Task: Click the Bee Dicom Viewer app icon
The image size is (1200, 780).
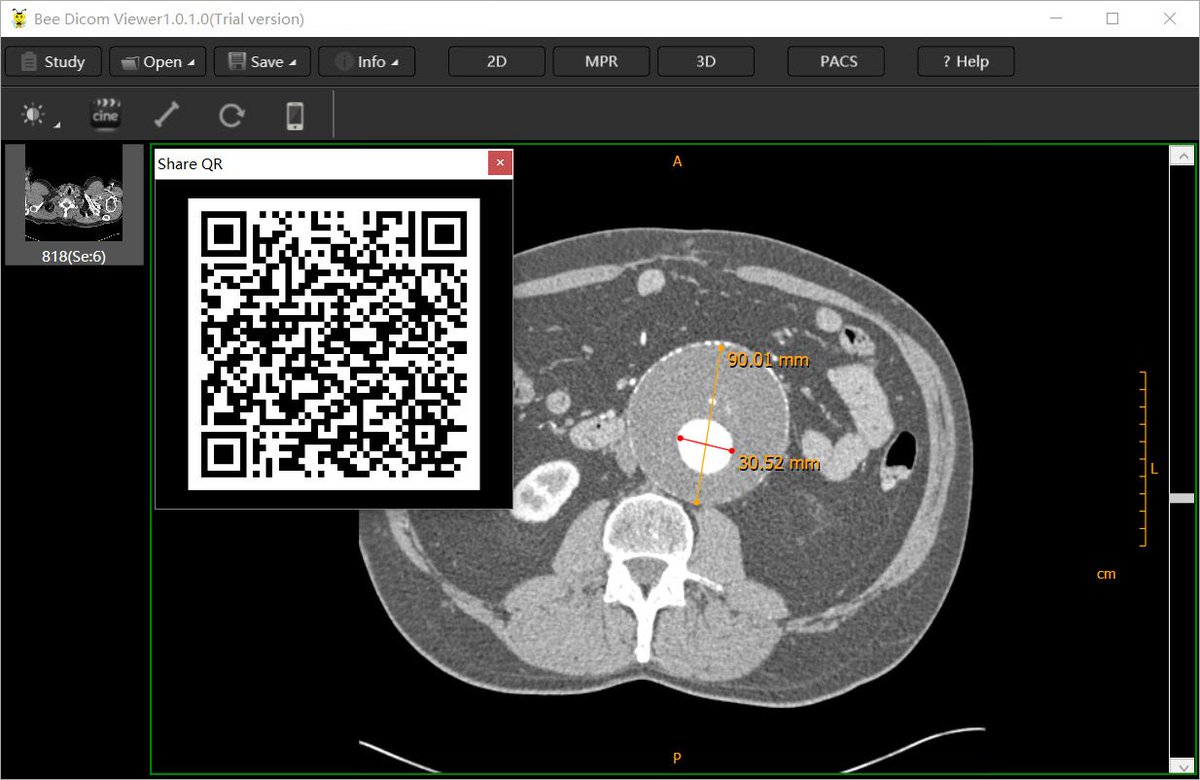Action: (19, 19)
